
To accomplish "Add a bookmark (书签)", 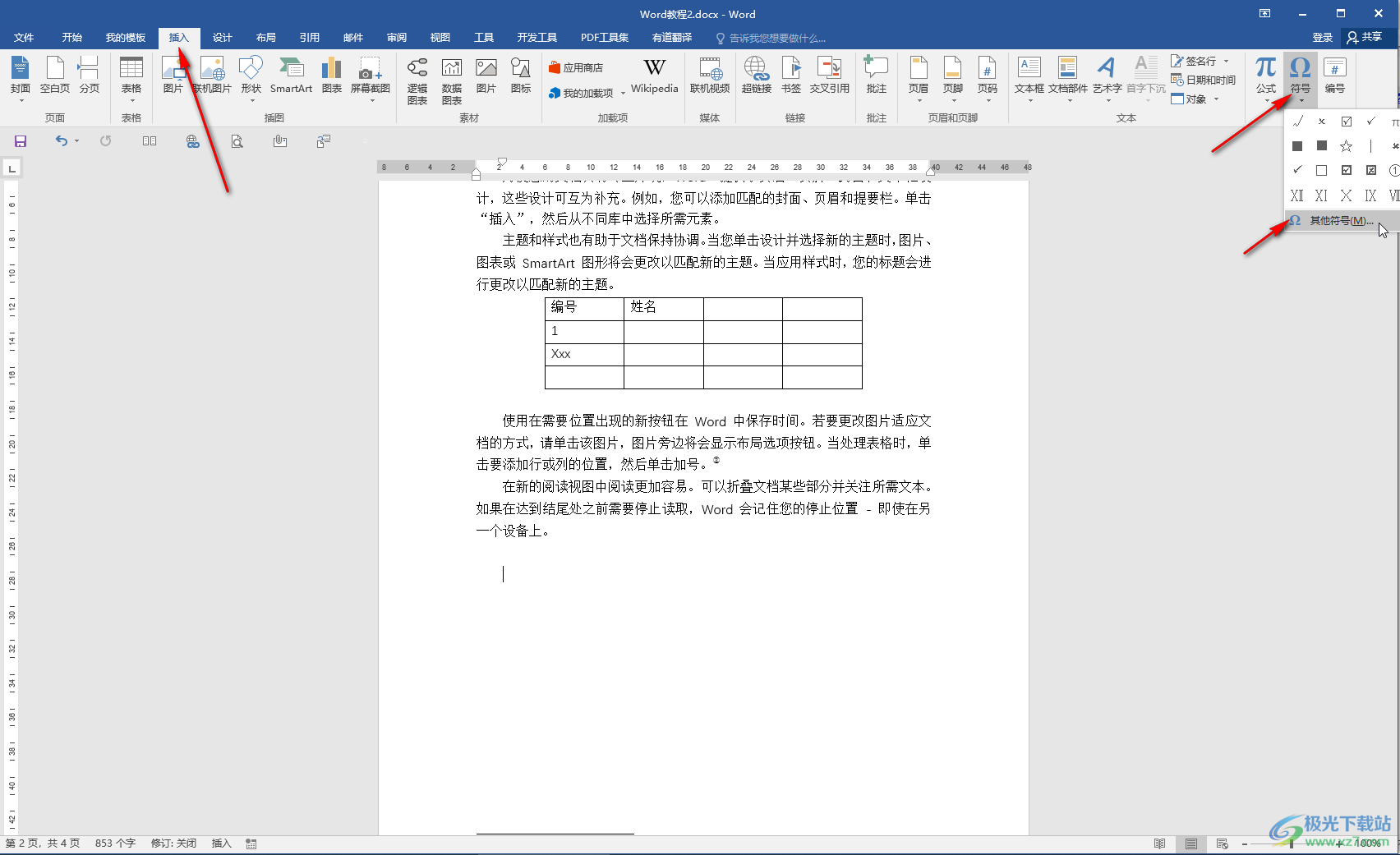I will point(791,76).
